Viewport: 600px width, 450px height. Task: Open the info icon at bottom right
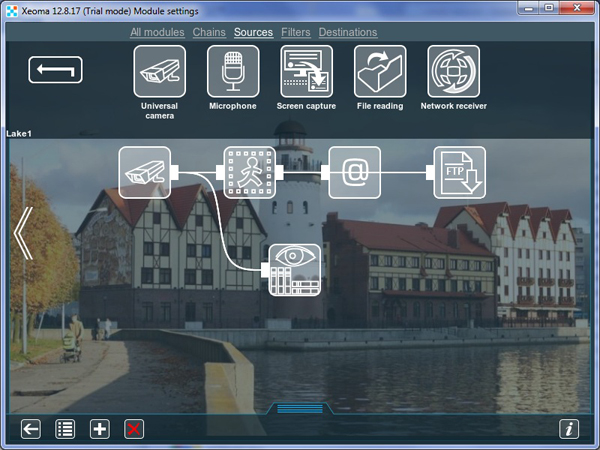click(x=569, y=429)
